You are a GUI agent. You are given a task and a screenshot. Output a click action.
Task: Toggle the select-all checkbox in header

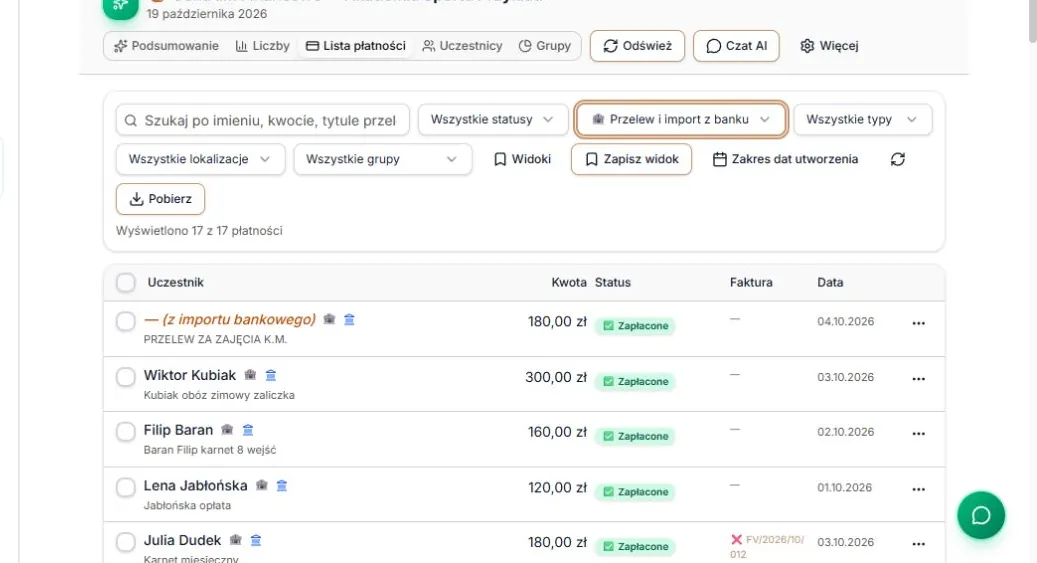pyautogui.click(x=126, y=282)
